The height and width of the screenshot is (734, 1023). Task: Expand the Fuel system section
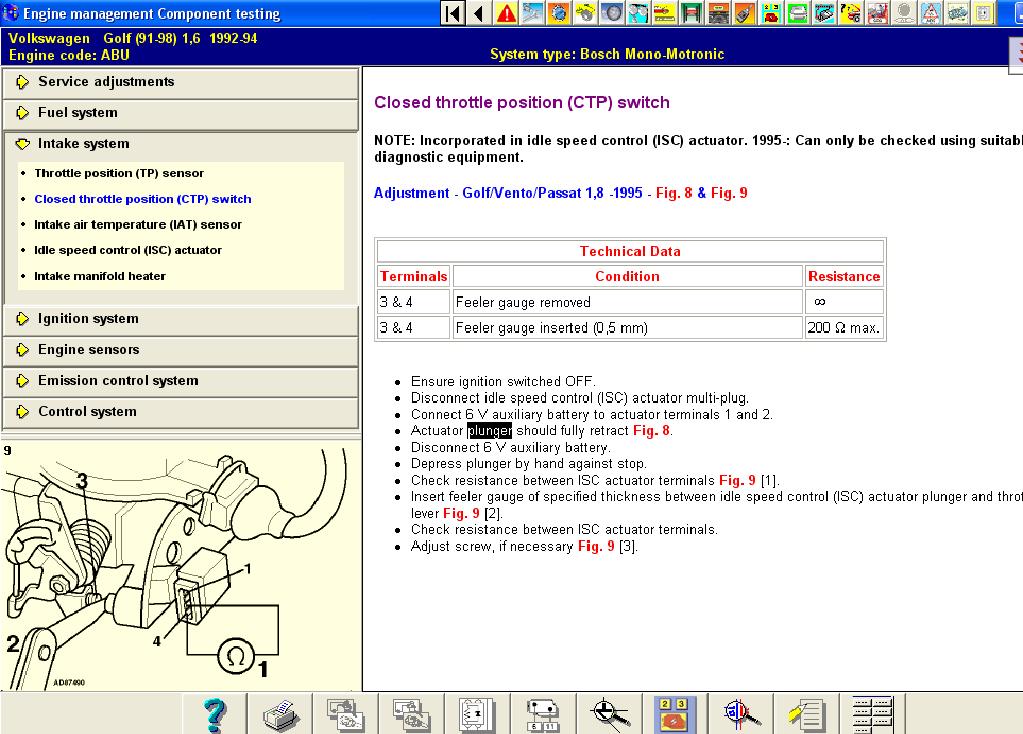(x=180, y=113)
